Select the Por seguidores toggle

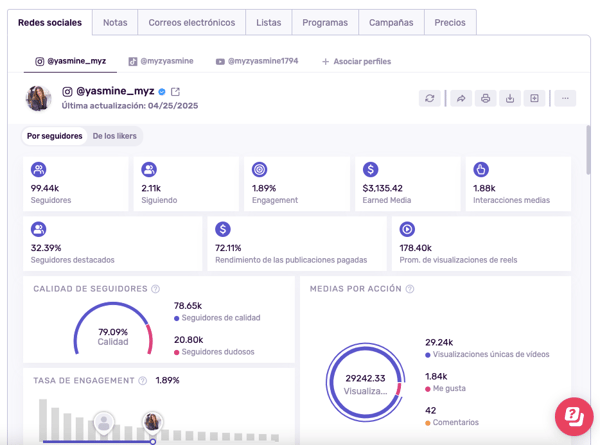(x=55, y=136)
